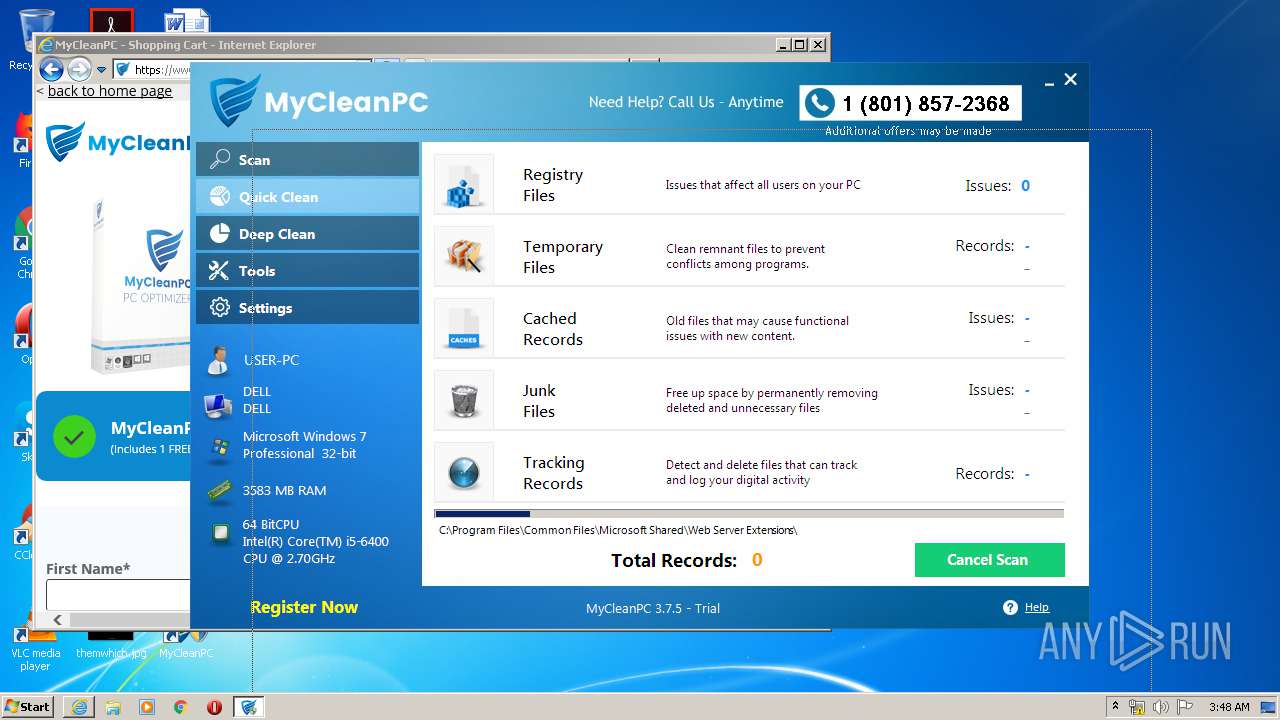Click the scan progress bar
The height and width of the screenshot is (720, 1280).
749,514
